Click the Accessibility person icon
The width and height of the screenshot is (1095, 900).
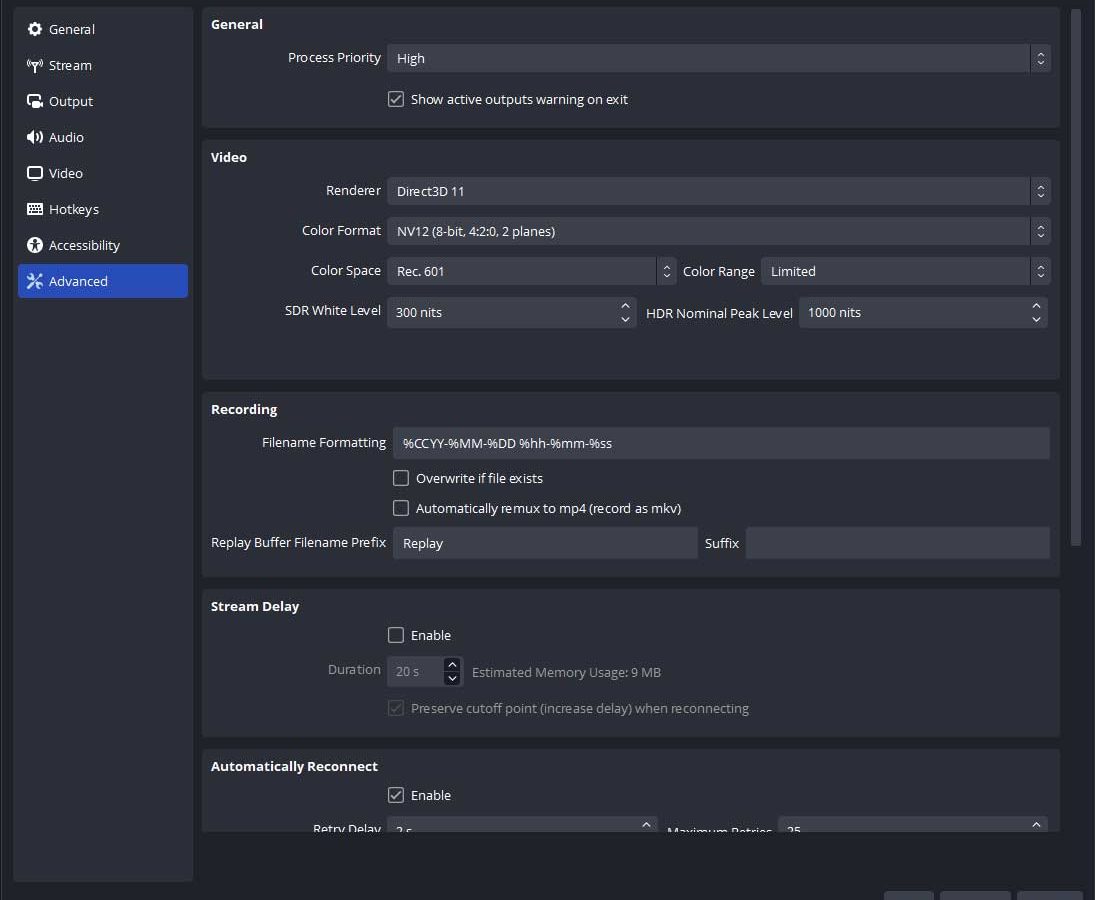pos(35,246)
